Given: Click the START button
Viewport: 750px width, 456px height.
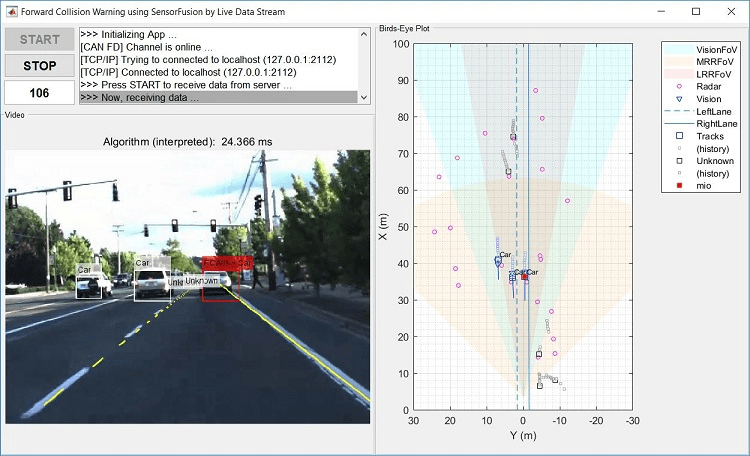Looking at the screenshot, I should pos(40,39).
